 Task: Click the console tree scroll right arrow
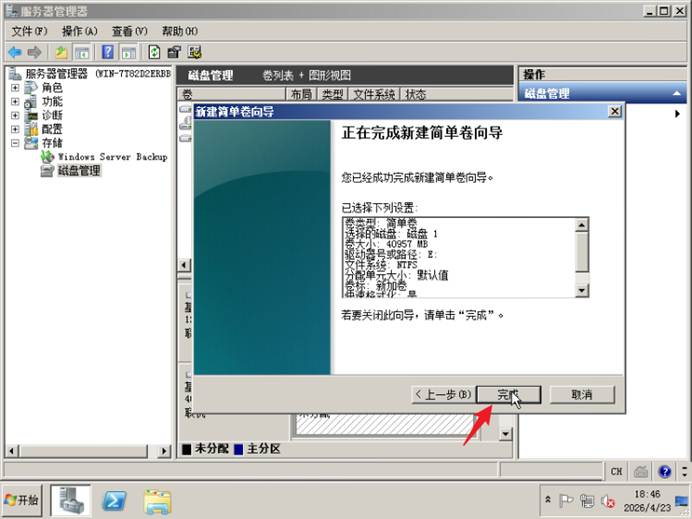click(164, 451)
